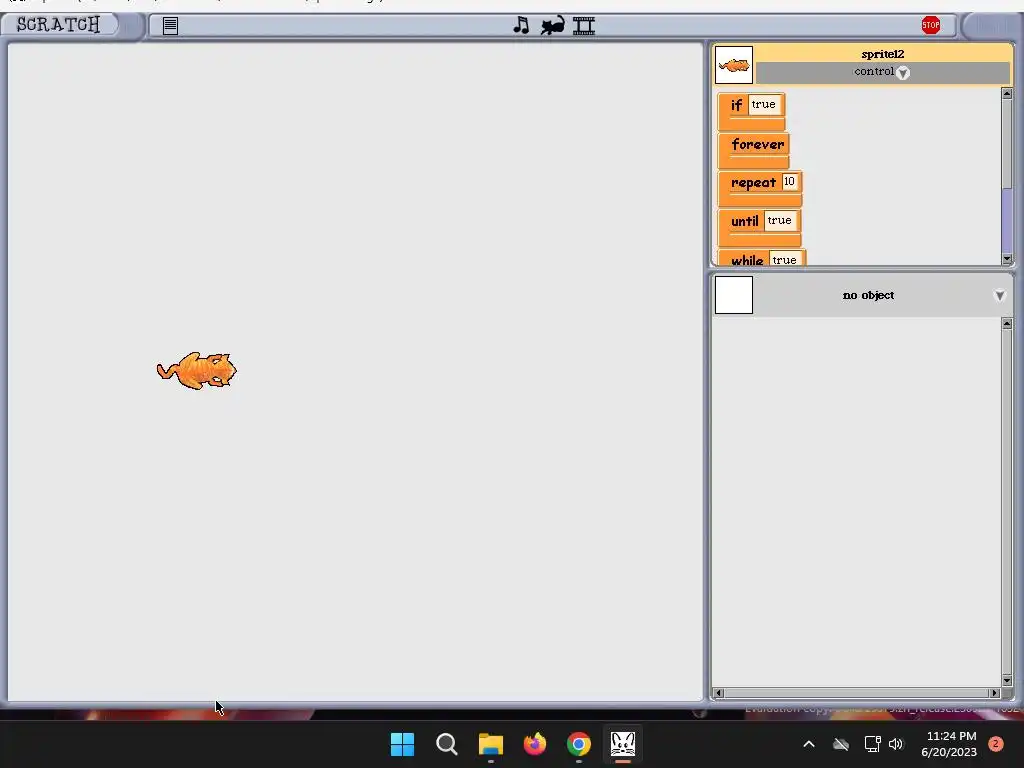Select the orange tiger sprite on stage
Screen dimensions: 1024x768
pyautogui.click(x=197, y=371)
